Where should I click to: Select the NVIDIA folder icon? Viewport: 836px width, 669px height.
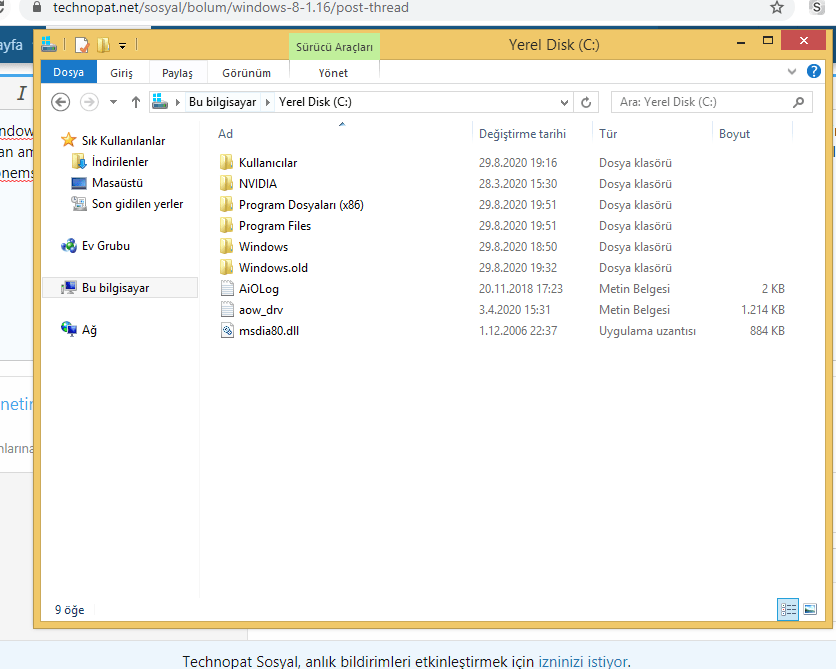[227, 183]
